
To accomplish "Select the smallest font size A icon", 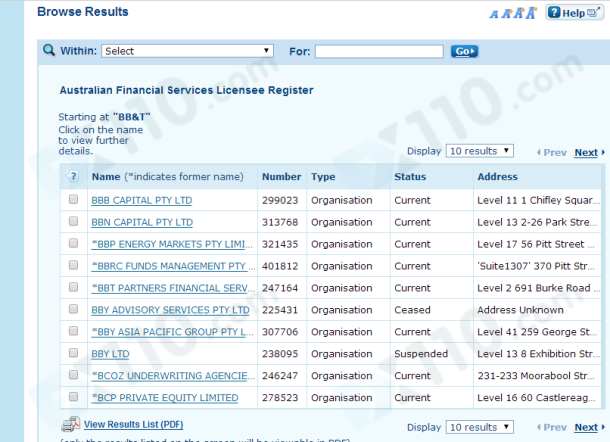I will pos(494,14).
